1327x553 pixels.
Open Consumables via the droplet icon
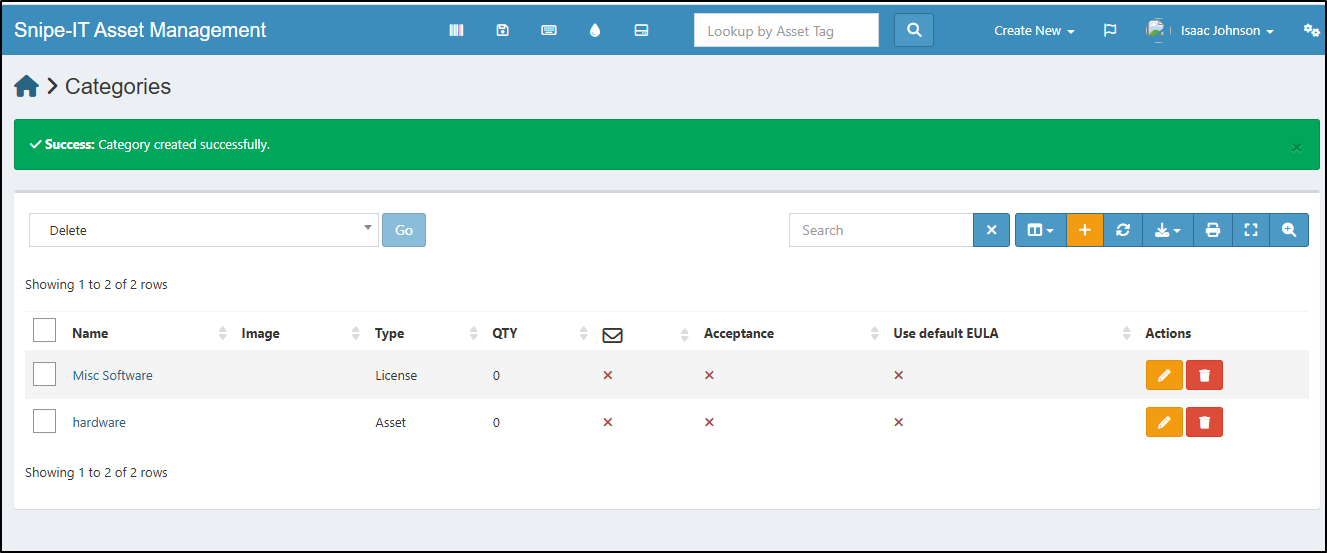click(x=595, y=31)
